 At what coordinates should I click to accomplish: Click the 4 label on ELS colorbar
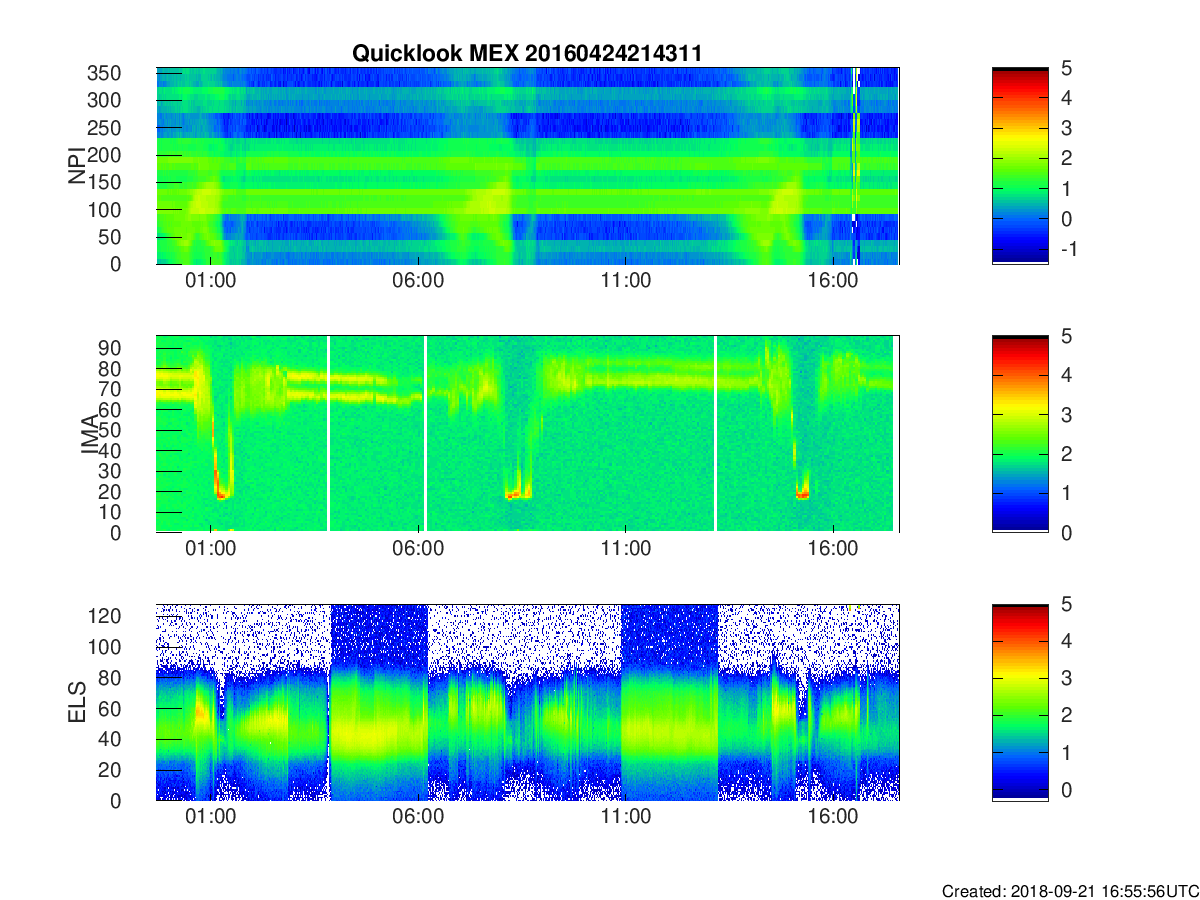click(x=1066, y=641)
